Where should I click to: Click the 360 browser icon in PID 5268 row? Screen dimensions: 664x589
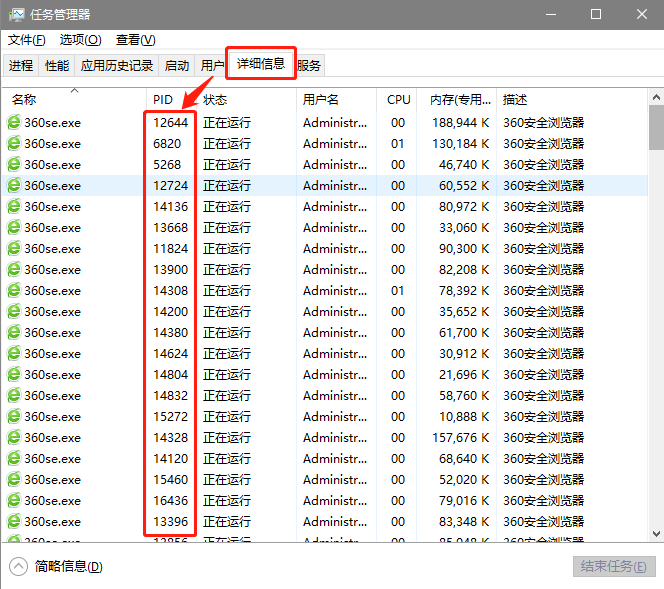(x=14, y=164)
